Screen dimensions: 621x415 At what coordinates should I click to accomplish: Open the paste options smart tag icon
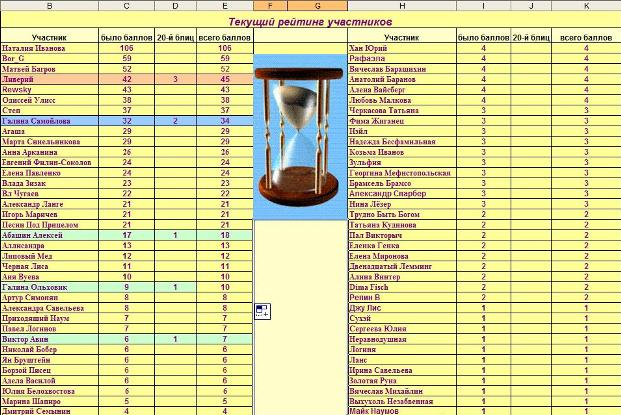(x=262, y=311)
